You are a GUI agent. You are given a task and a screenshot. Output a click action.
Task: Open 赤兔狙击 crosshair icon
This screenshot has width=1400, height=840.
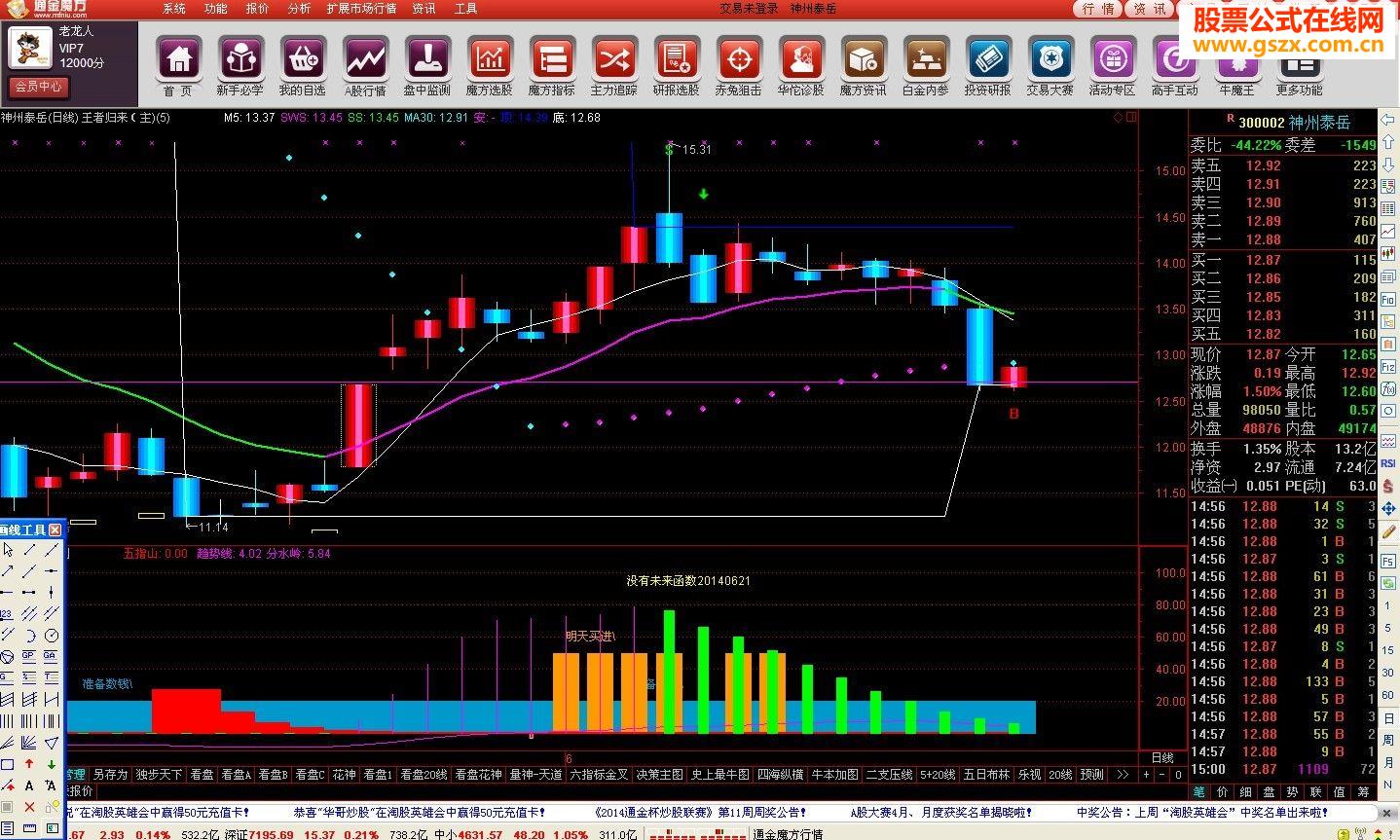pyautogui.click(x=738, y=57)
